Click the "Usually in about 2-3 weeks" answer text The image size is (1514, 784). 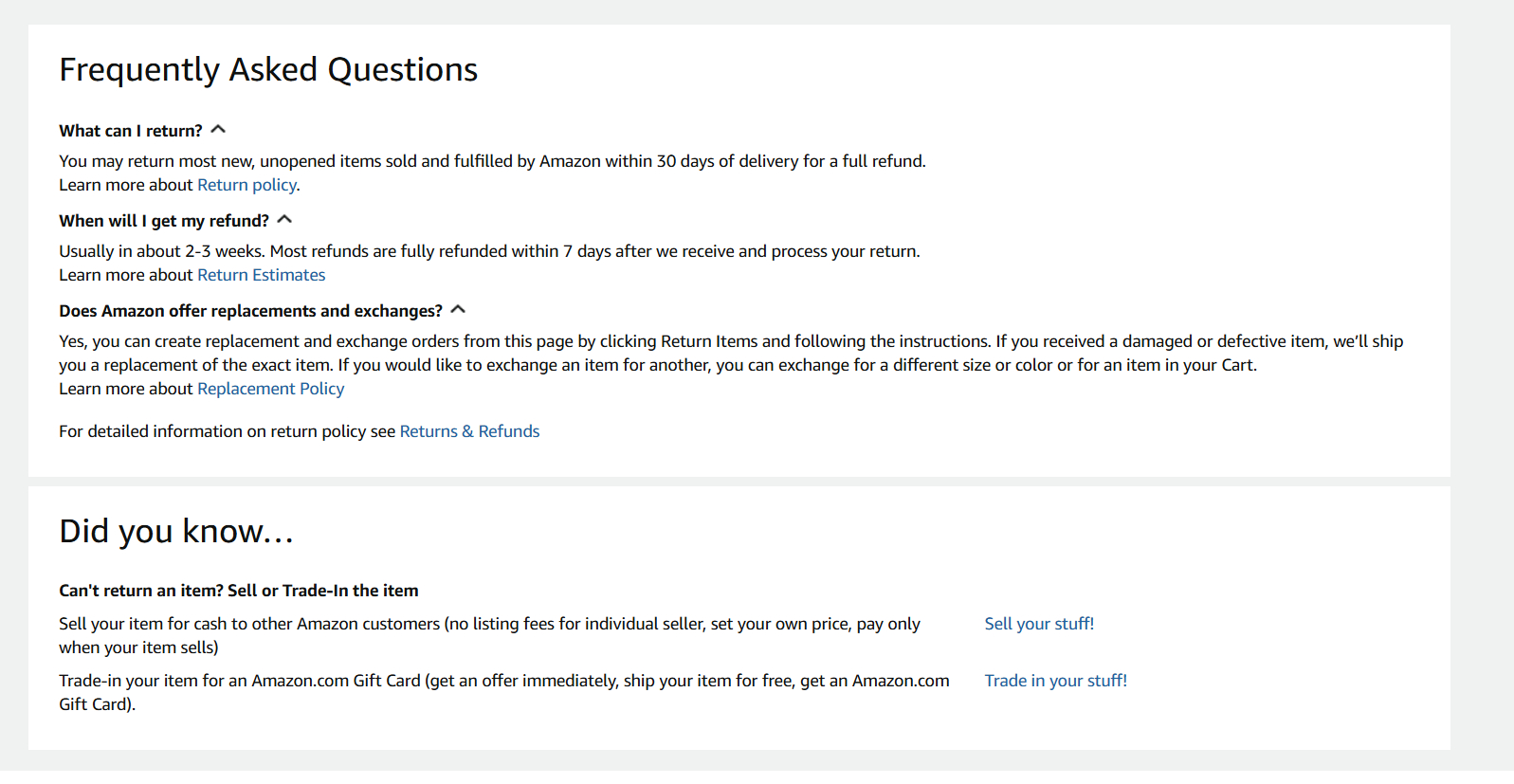tap(489, 251)
